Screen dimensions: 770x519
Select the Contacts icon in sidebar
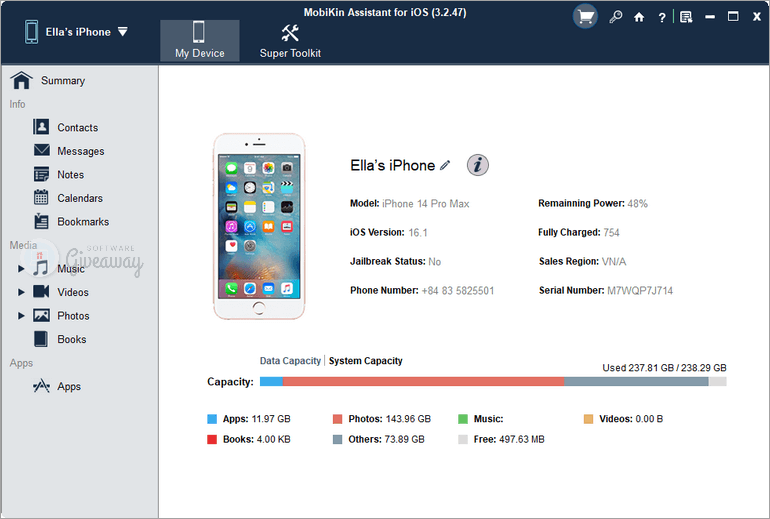[x=41, y=127]
